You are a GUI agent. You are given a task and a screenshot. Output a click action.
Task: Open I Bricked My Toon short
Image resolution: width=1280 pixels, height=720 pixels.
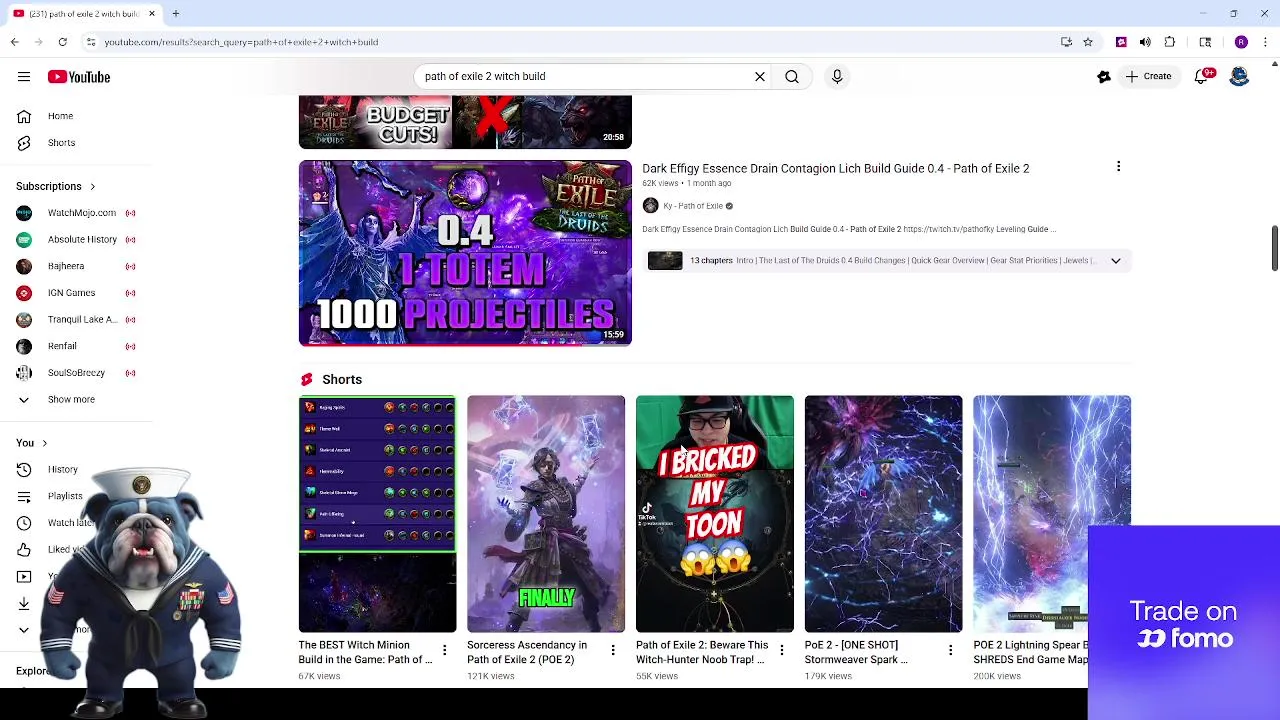[x=715, y=514]
